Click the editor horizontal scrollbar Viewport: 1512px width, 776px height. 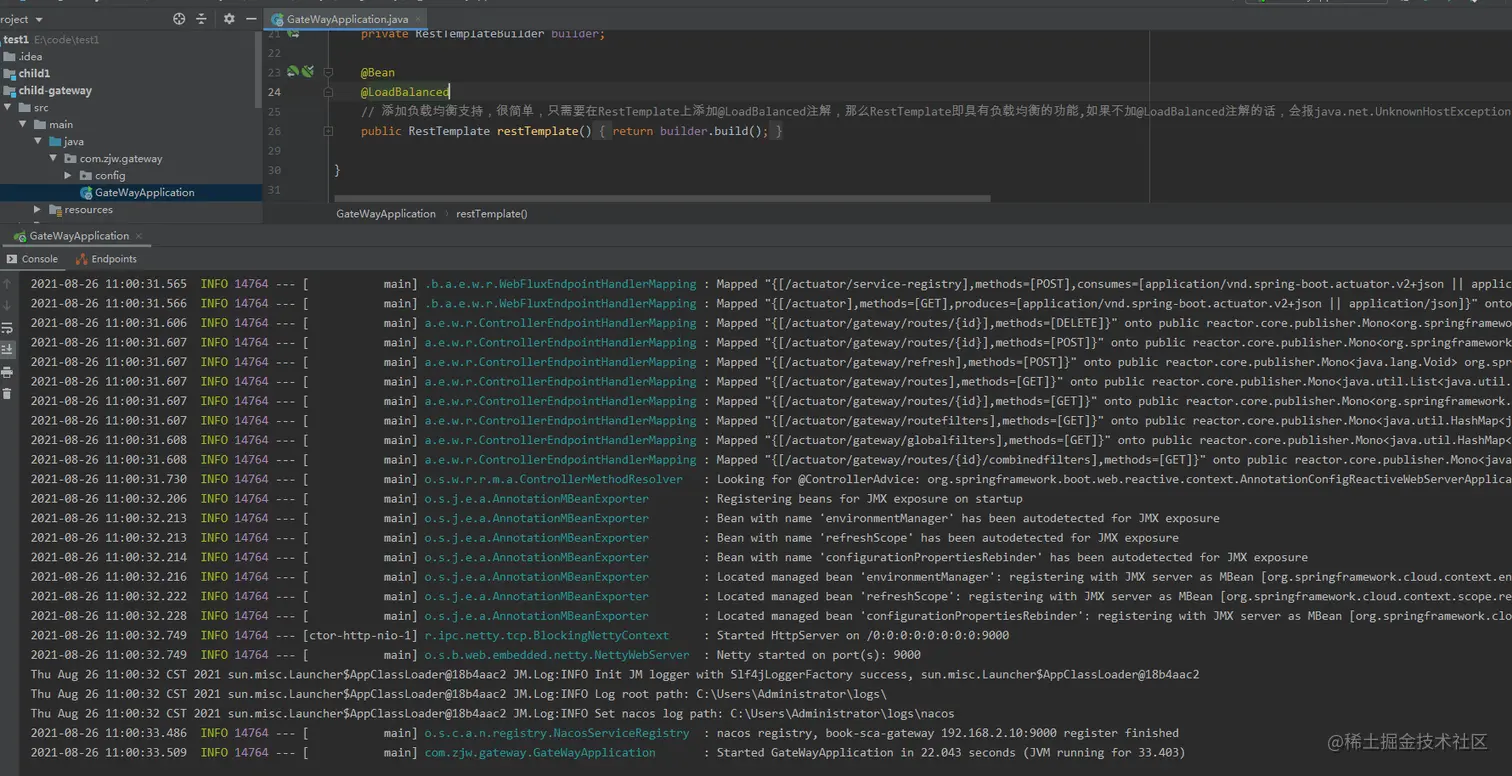tap(662, 198)
